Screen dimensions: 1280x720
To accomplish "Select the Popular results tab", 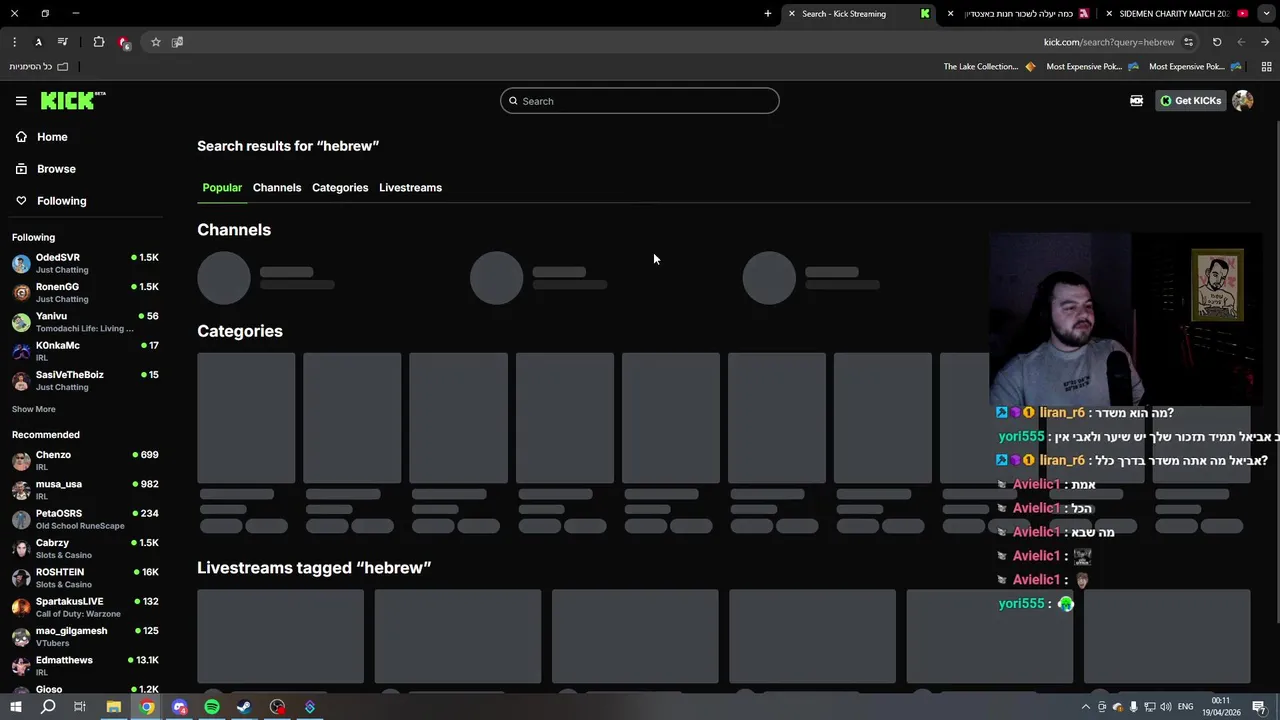I will (222, 188).
